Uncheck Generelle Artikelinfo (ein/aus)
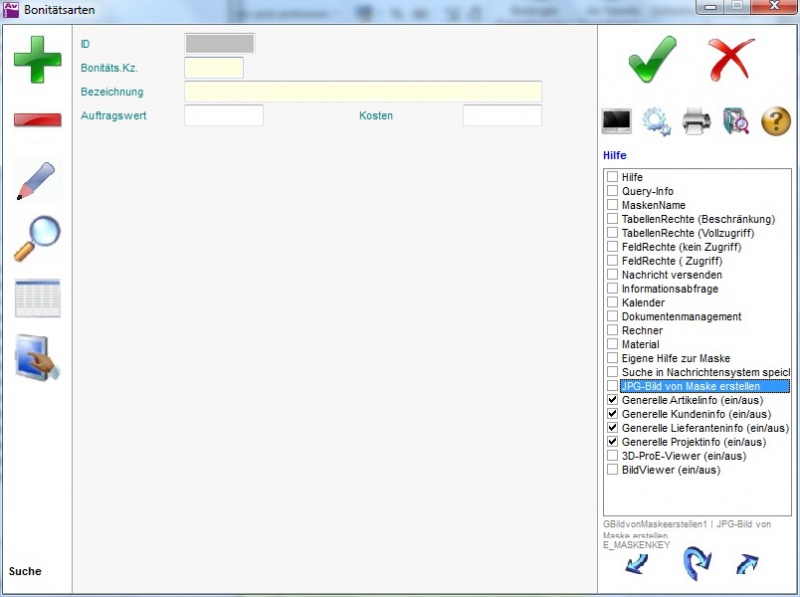 612,400
